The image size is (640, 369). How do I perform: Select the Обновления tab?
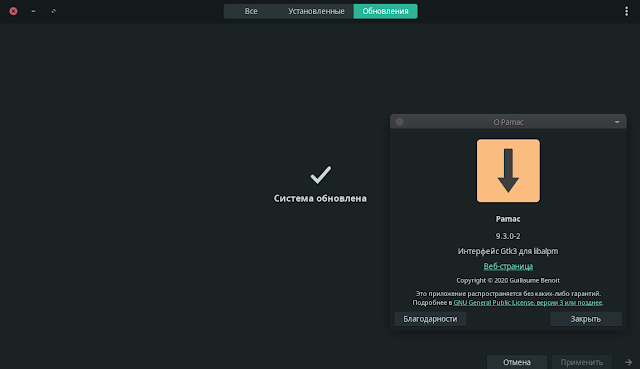coord(385,11)
